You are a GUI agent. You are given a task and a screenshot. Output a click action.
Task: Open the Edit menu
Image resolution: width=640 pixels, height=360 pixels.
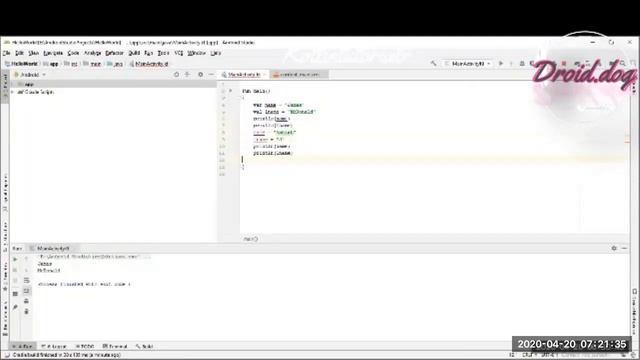click(19, 53)
